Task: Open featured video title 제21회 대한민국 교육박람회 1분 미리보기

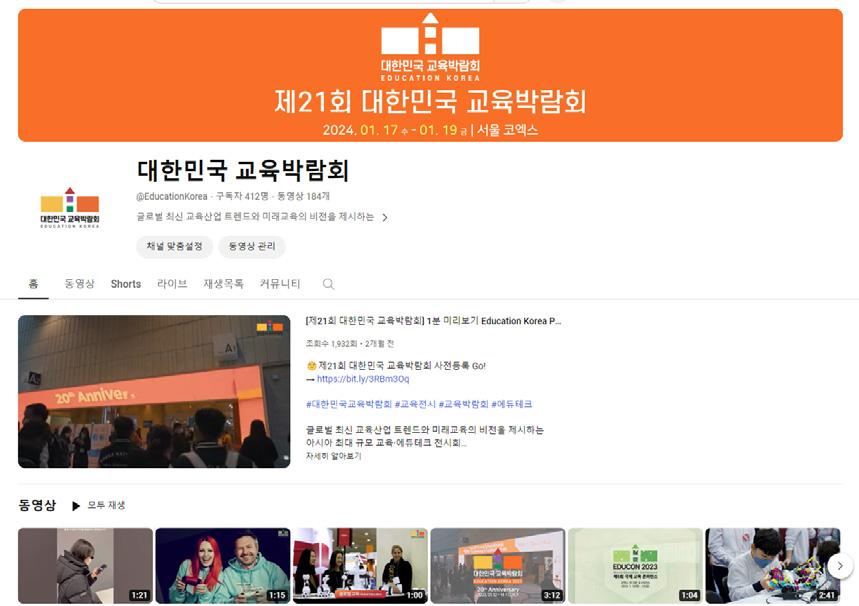Action: [x=433, y=321]
